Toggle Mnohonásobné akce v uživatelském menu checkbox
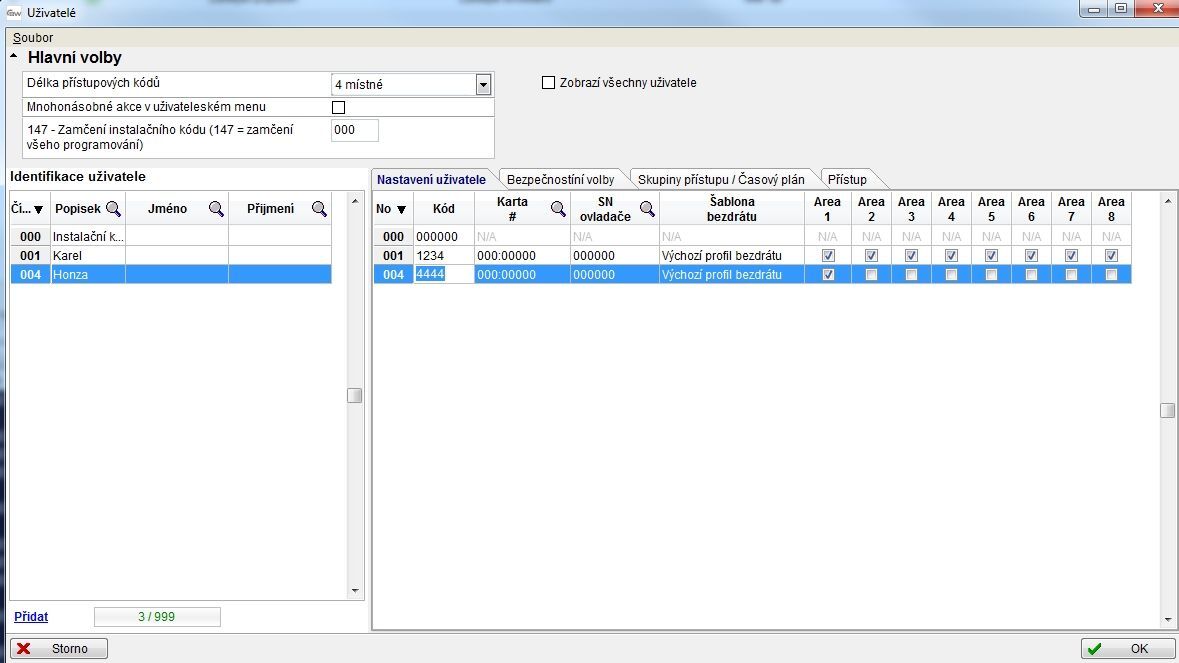The width and height of the screenshot is (1179, 663). 338,107
